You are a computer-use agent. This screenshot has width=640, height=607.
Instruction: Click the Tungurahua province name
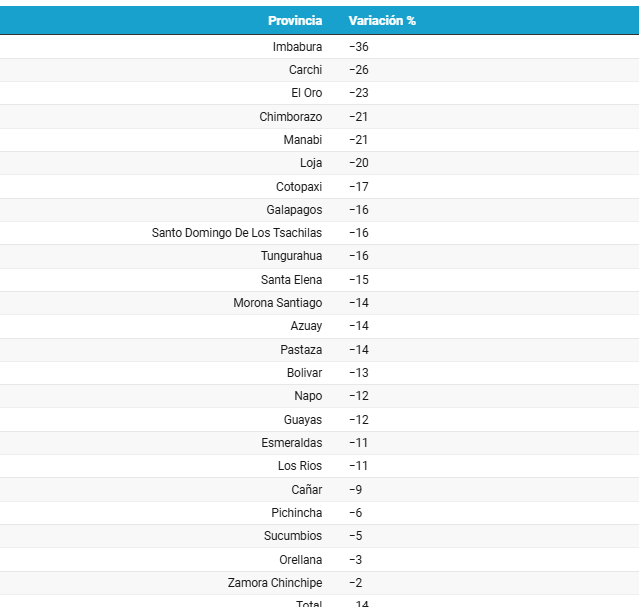[x=291, y=256]
